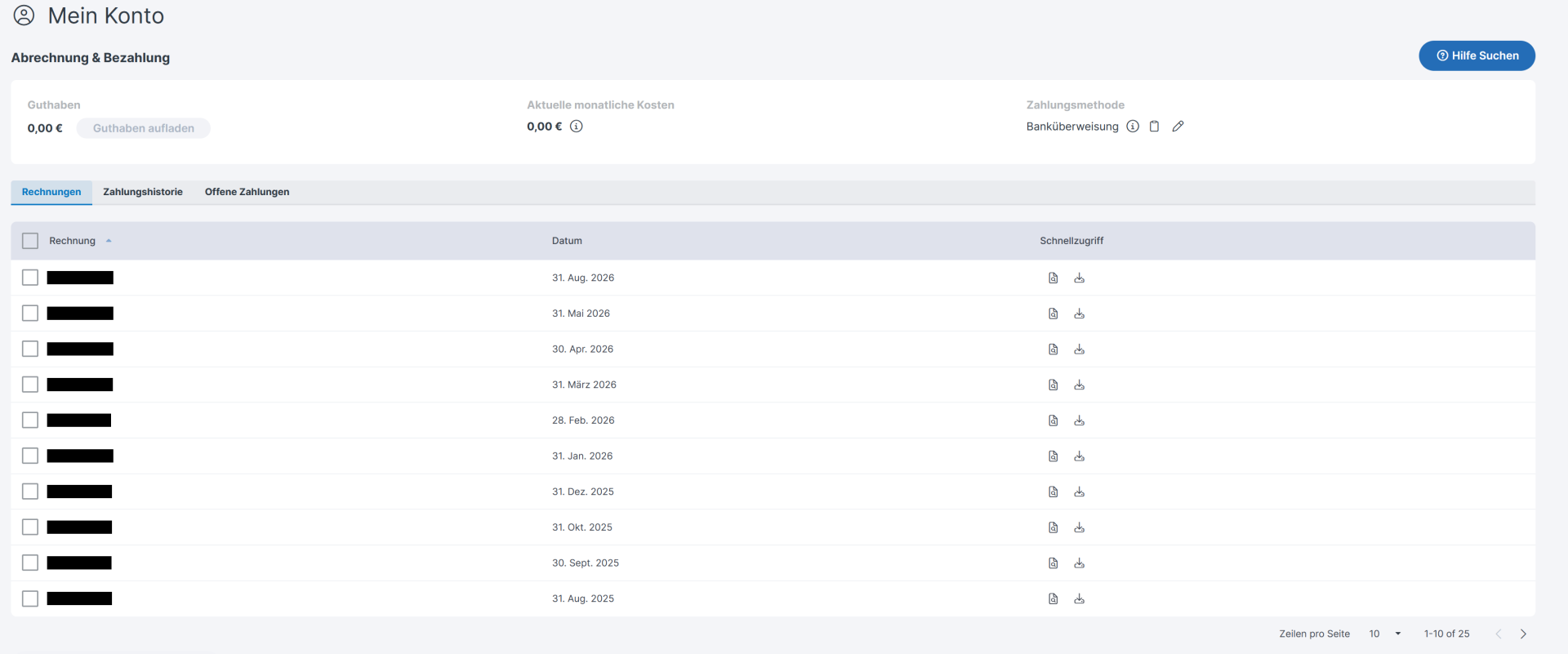Click the 1-10 of 25 page counter
The height and width of the screenshot is (654, 1568).
[1446, 634]
